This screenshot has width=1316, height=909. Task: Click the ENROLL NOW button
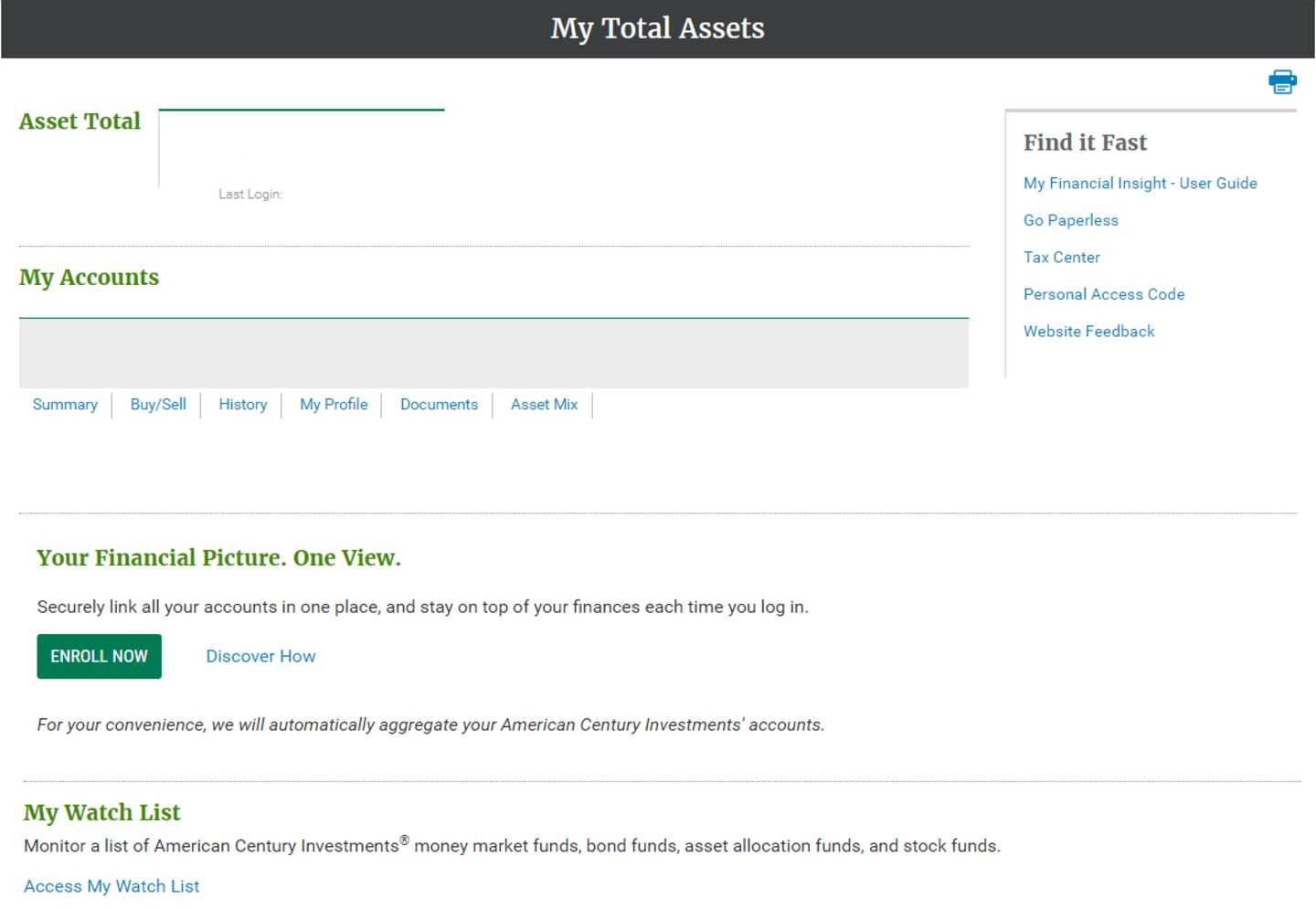[x=99, y=656]
